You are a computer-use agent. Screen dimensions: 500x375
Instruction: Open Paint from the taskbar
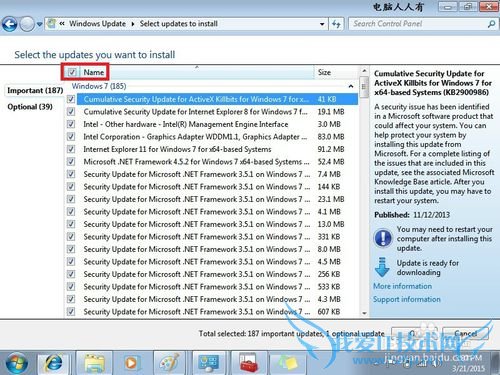pyautogui.click(x=169, y=363)
